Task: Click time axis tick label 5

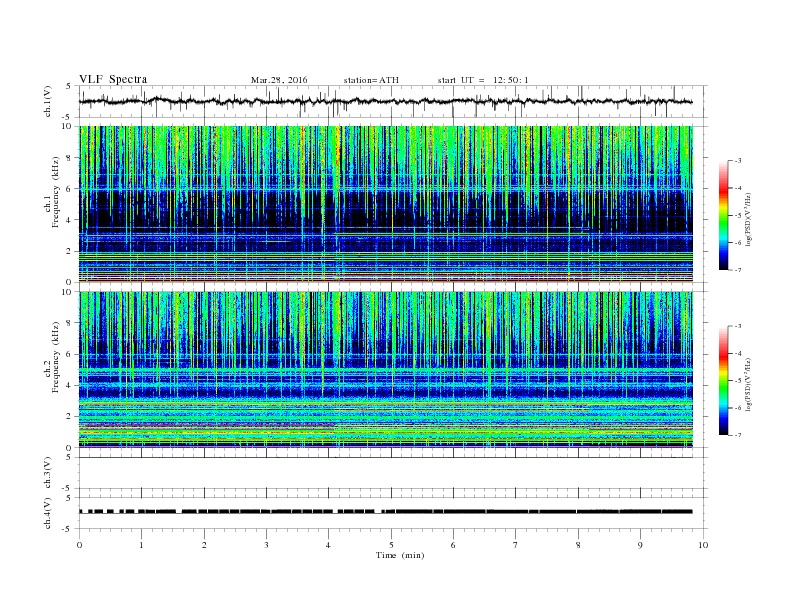Action: pos(391,545)
